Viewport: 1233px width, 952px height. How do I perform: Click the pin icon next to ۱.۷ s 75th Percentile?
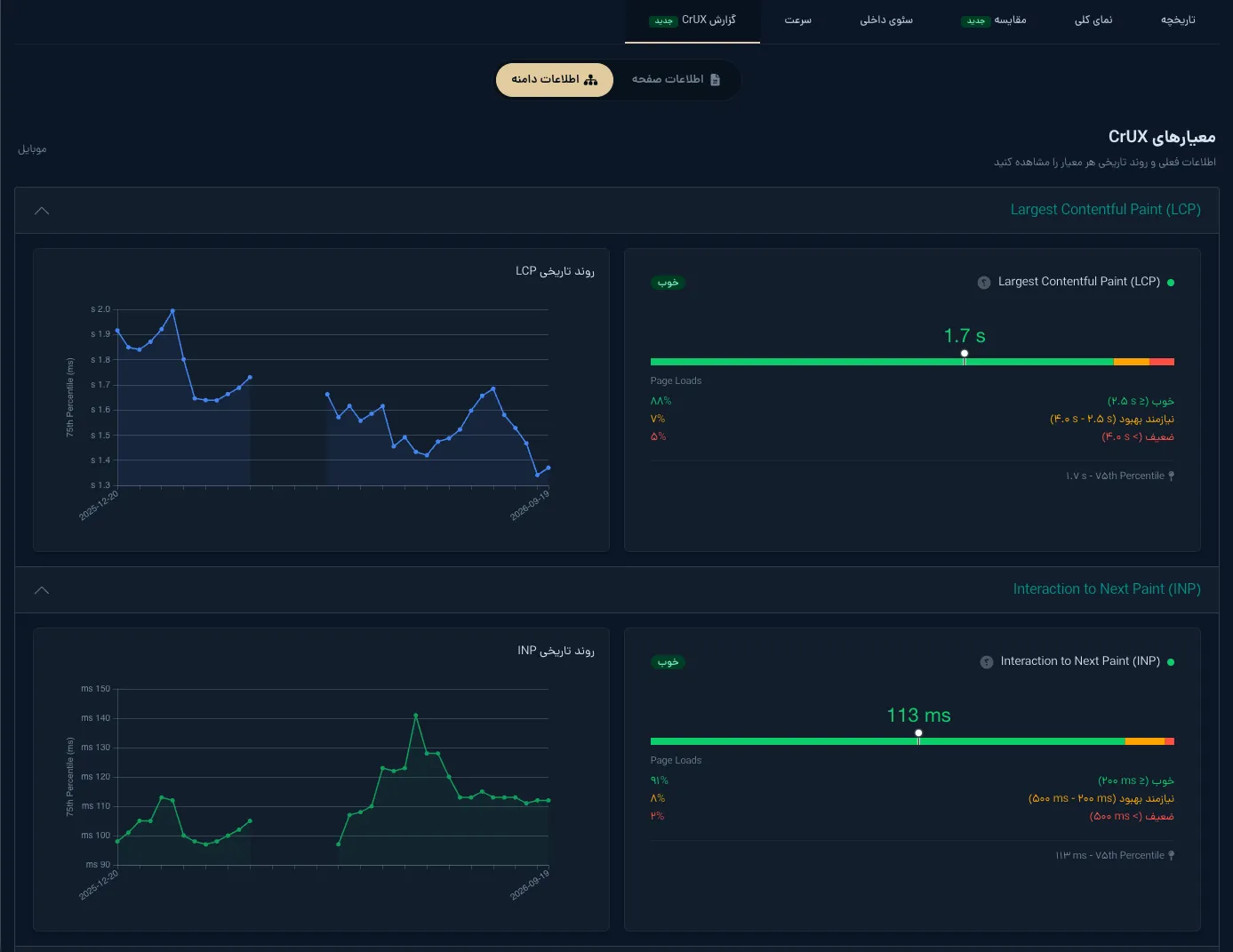click(x=1171, y=476)
